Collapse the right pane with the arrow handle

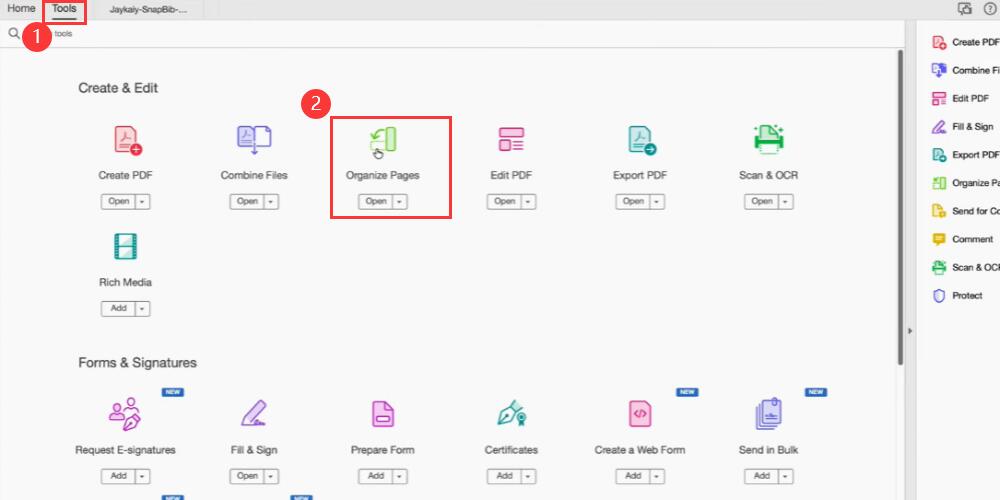(x=910, y=331)
